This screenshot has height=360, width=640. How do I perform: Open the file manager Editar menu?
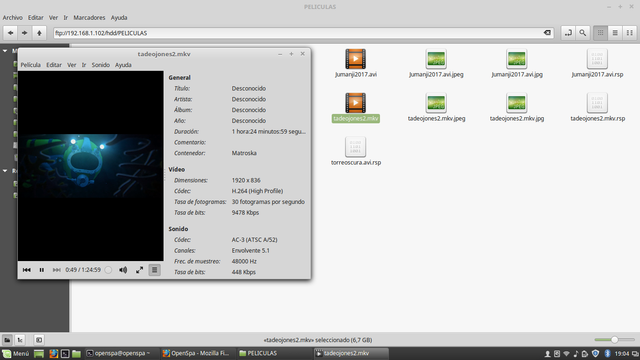point(36,18)
